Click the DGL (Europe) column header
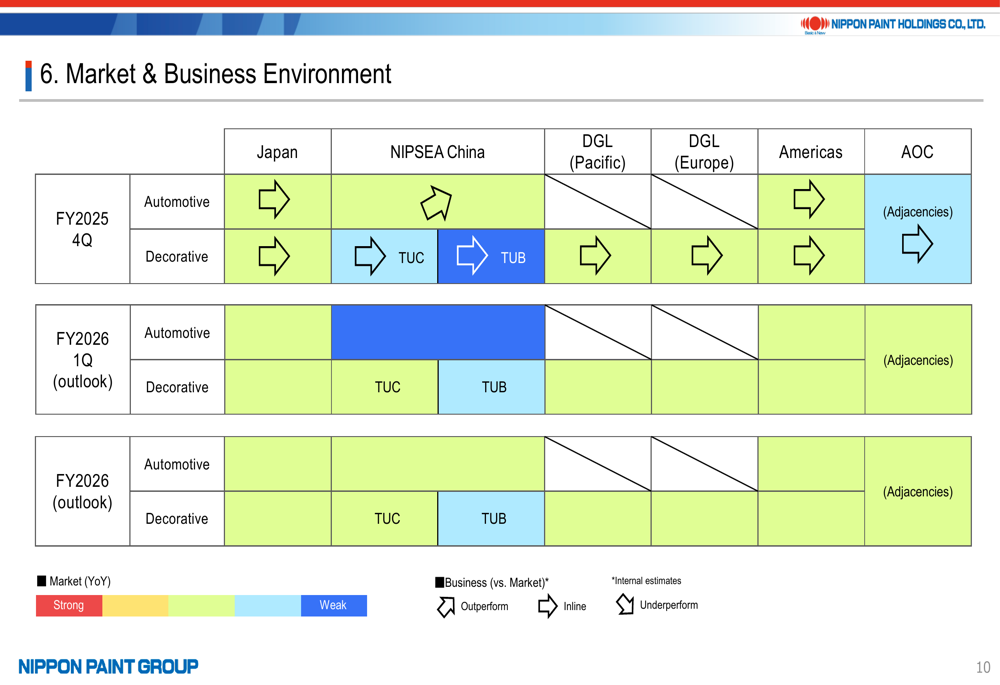The image size is (1000, 685). point(704,152)
